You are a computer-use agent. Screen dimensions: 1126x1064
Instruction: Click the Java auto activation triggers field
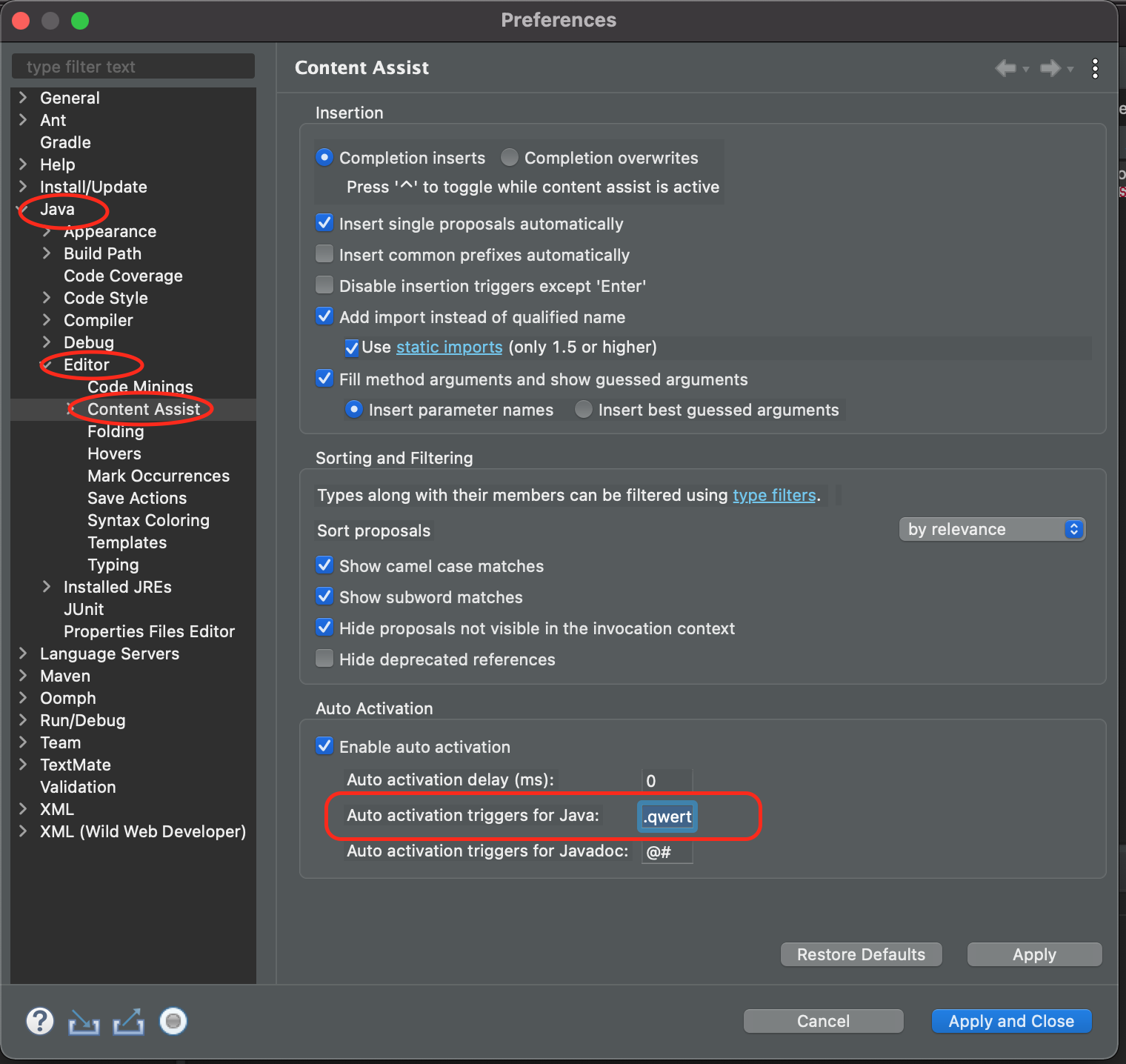667,817
